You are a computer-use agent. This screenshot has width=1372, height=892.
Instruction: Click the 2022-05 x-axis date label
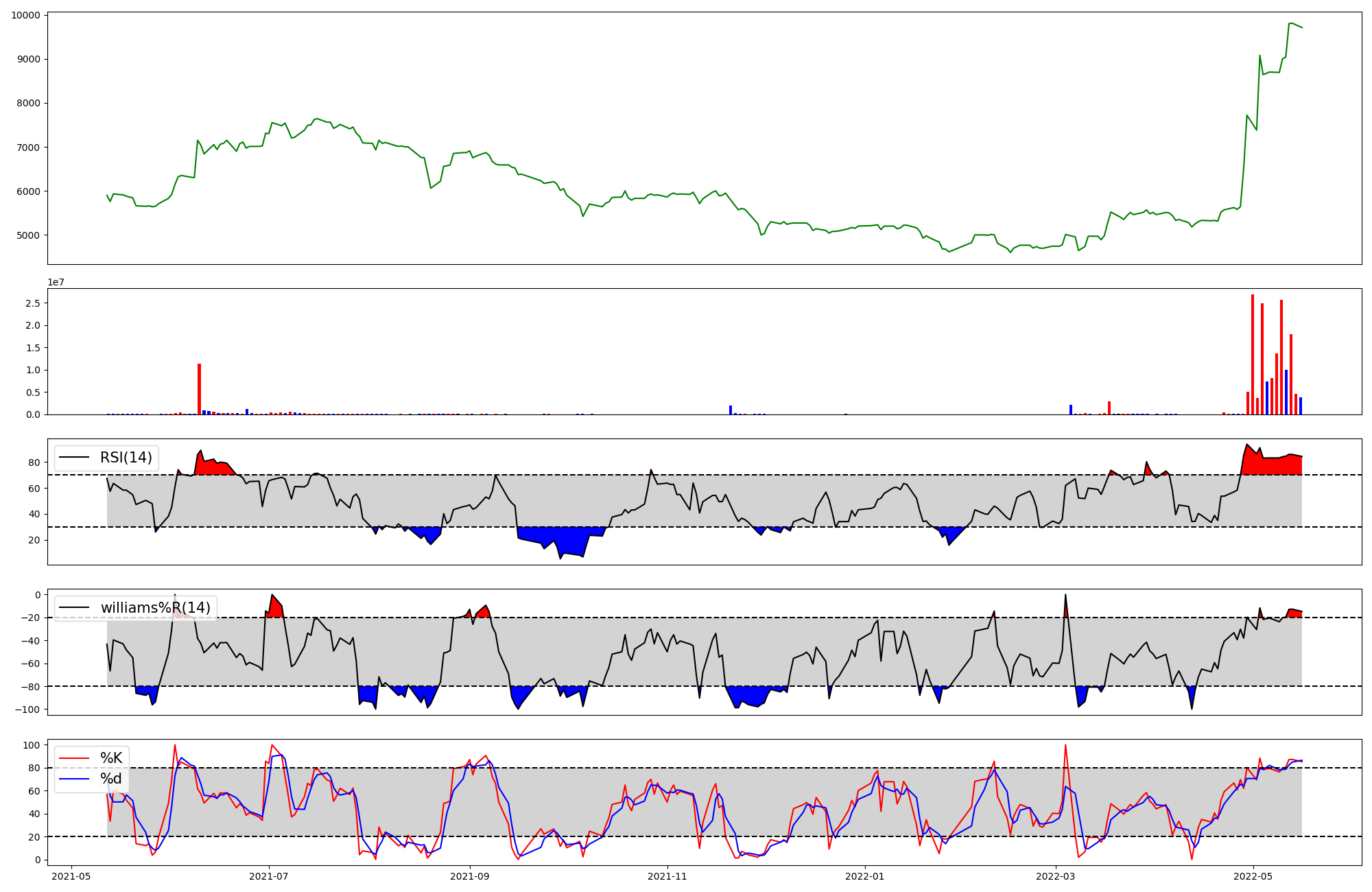coord(1253,876)
